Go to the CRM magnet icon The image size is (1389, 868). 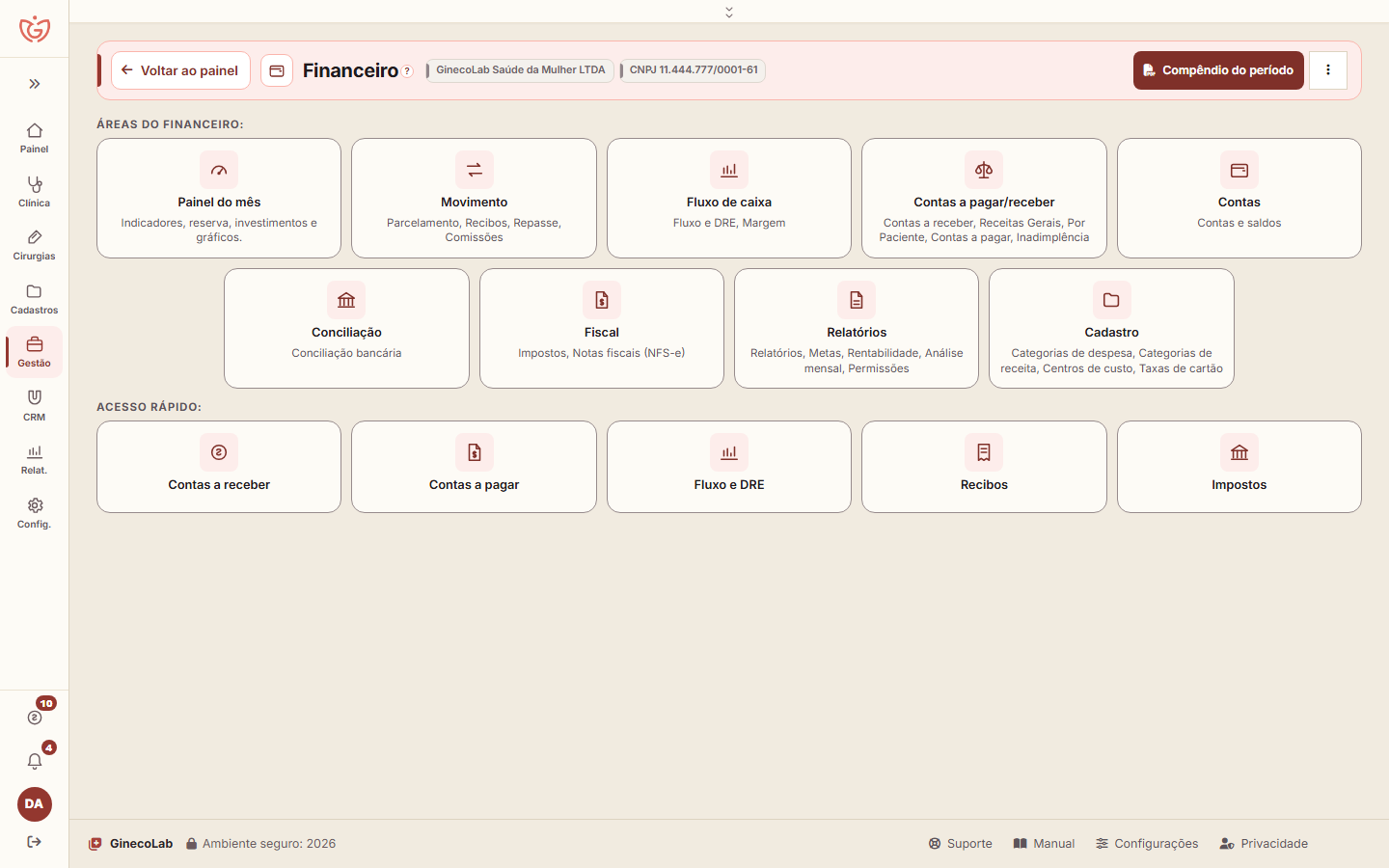tap(35, 405)
